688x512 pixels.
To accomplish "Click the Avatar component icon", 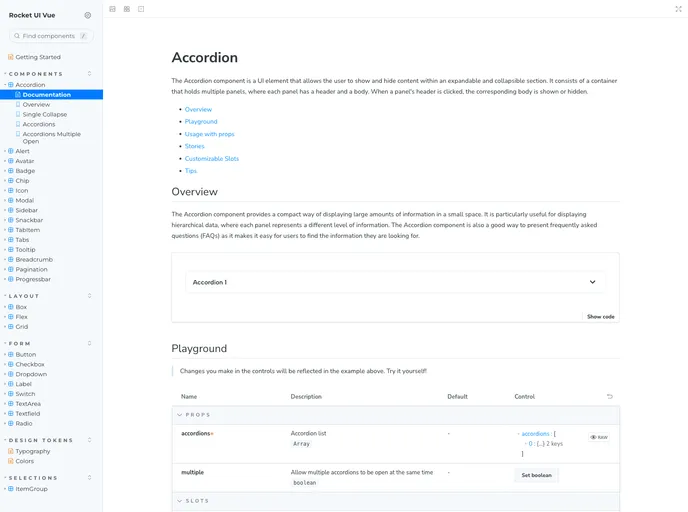I will coord(11,161).
